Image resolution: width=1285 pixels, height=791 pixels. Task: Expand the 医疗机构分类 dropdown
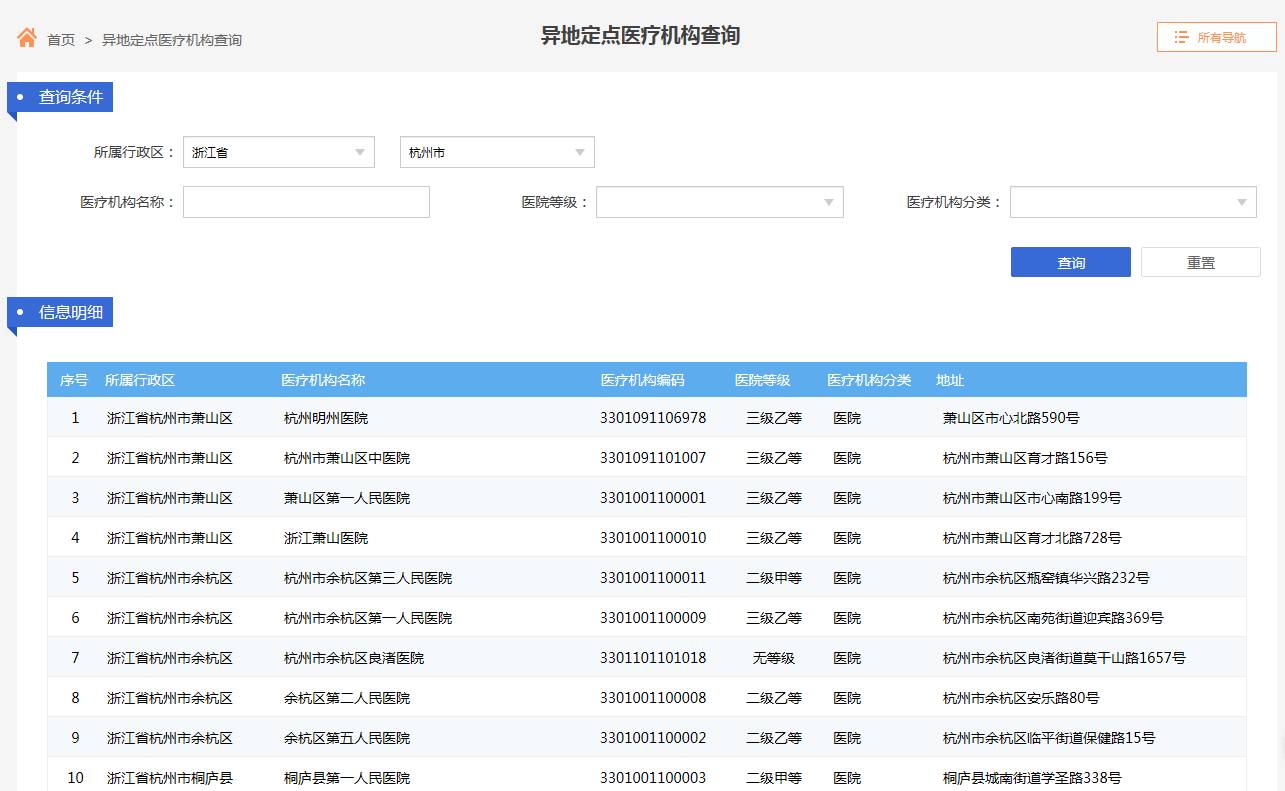point(1133,202)
